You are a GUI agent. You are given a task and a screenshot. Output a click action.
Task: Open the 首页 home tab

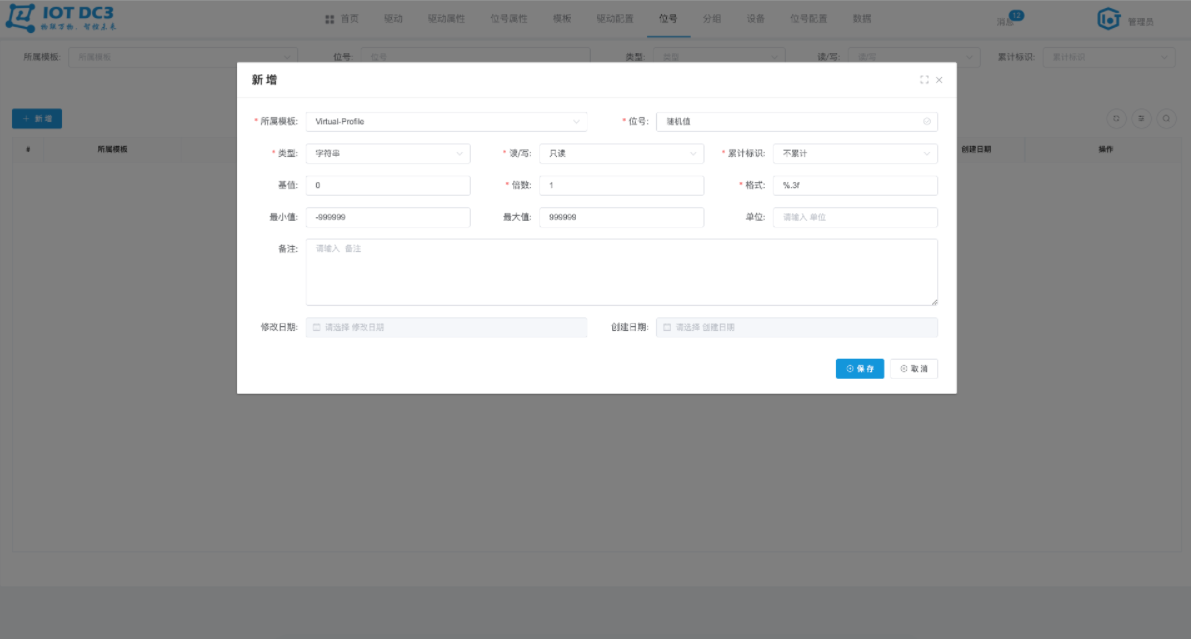pyautogui.click(x=342, y=19)
